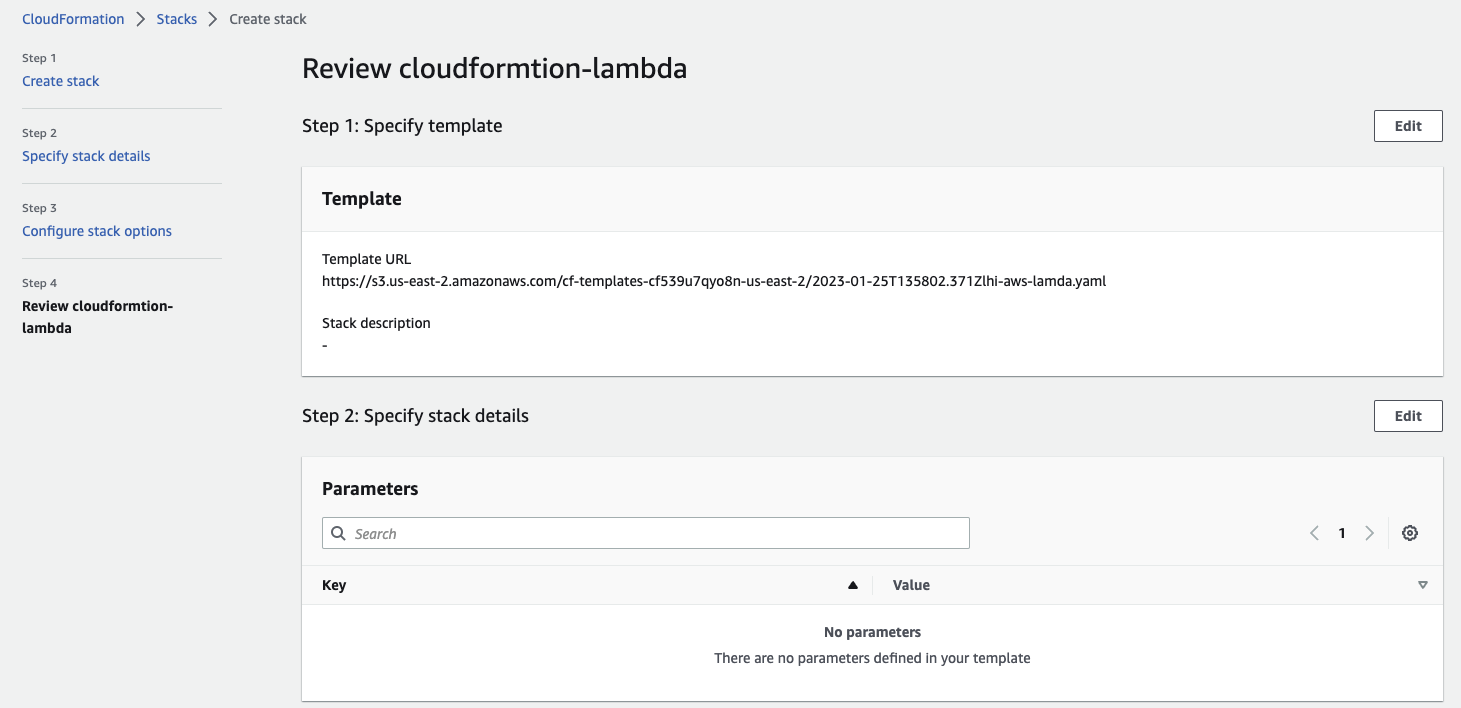
Task: Click the breadcrumb chevron after Stacks
Action: click(x=213, y=19)
